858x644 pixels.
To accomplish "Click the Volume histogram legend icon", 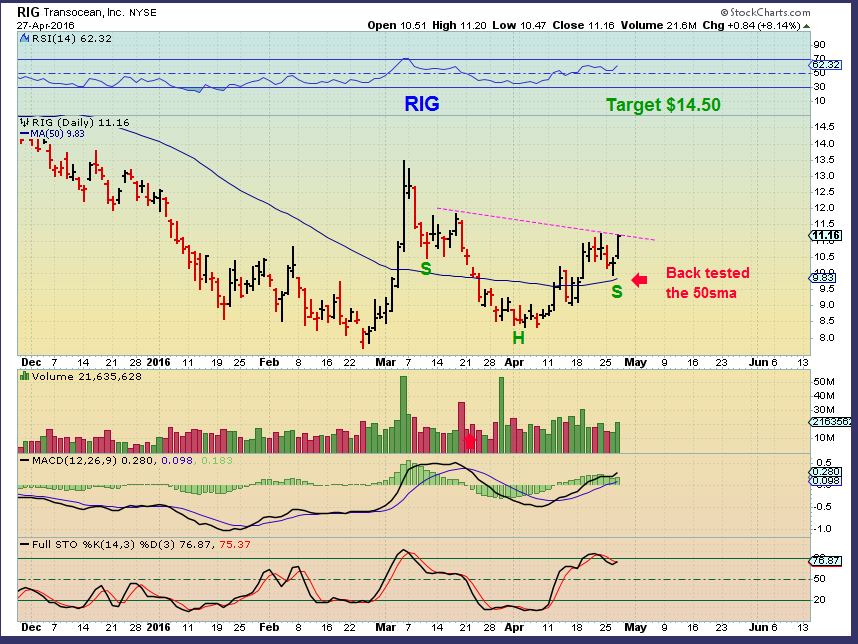I will click(25, 376).
